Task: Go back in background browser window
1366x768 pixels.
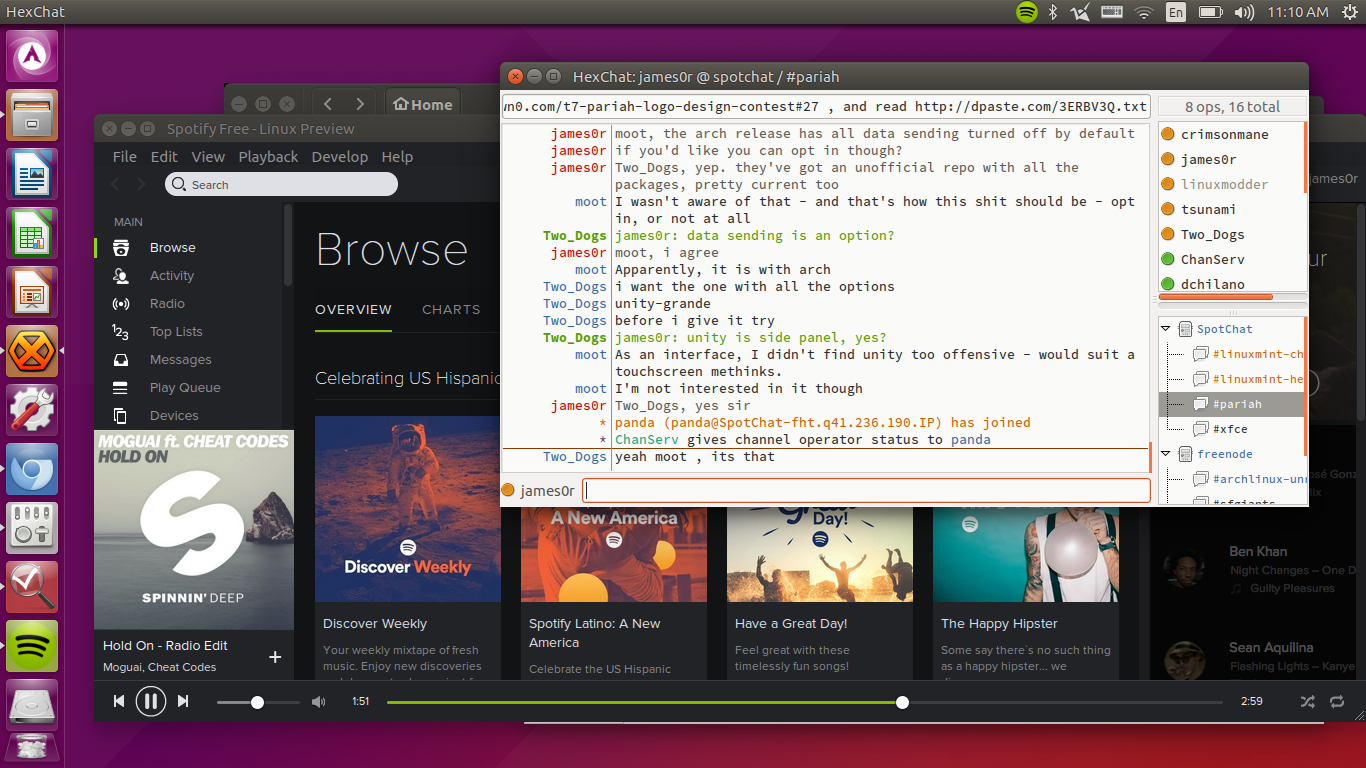Action: (x=329, y=104)
